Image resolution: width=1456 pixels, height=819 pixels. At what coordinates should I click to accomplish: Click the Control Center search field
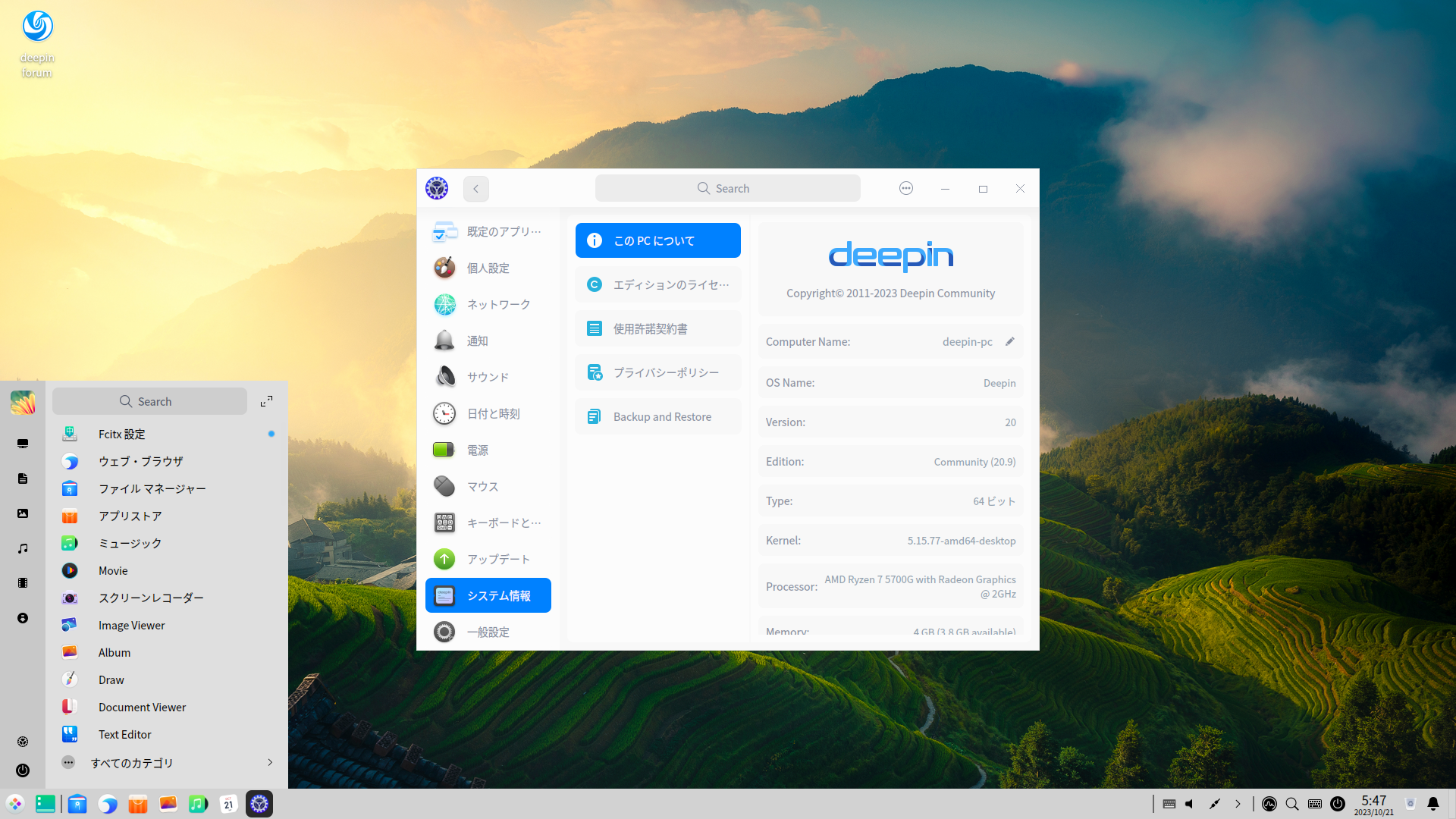pyautogui.click(x=727, y=189)
